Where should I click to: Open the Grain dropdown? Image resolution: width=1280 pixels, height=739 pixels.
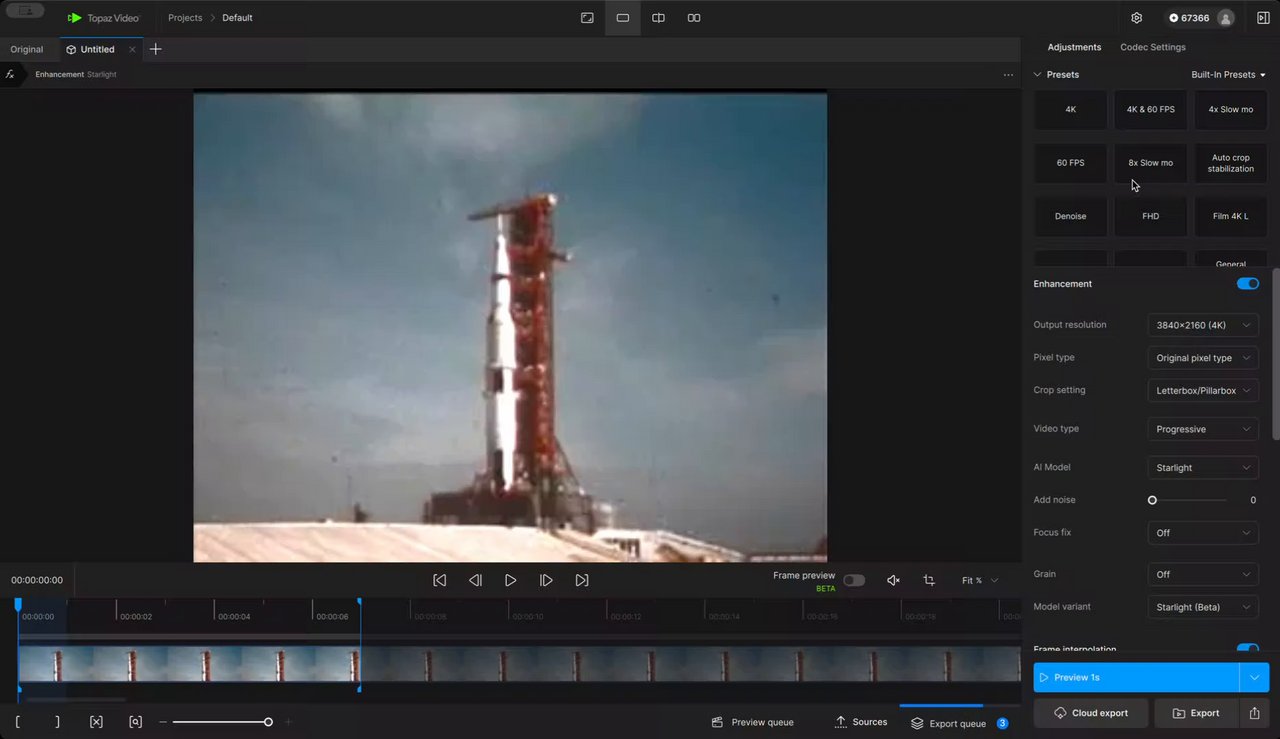pos(1203,575)
